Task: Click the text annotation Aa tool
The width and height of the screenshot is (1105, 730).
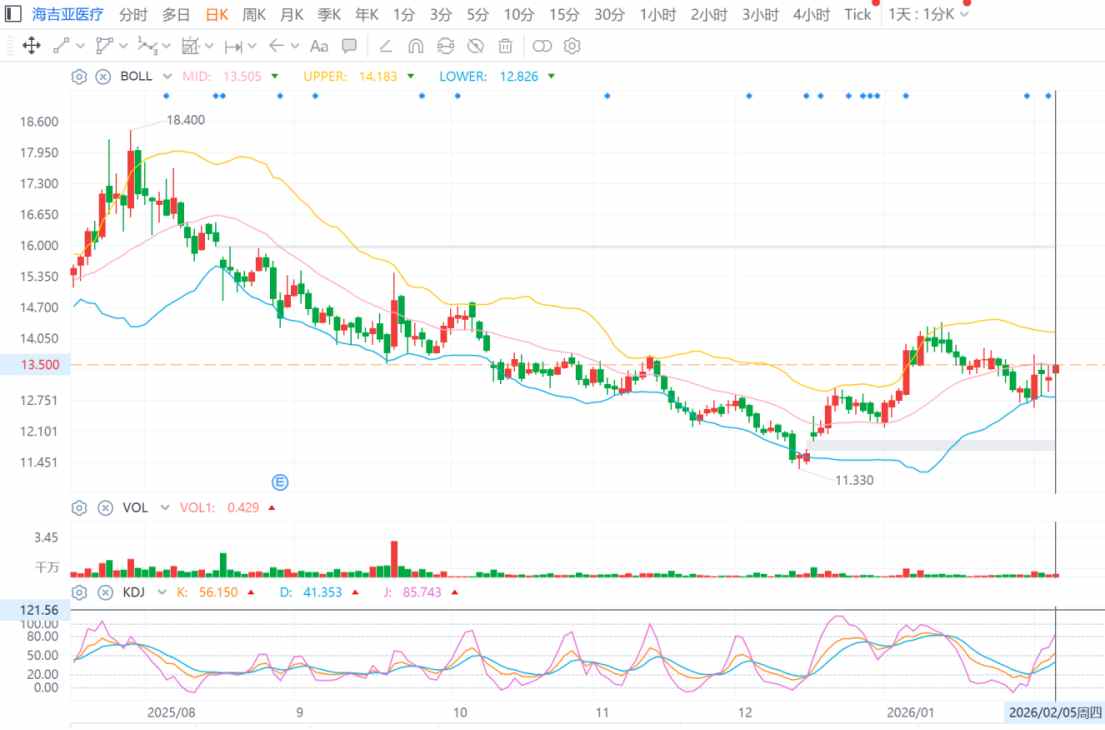Action: [x=319, y=46]
